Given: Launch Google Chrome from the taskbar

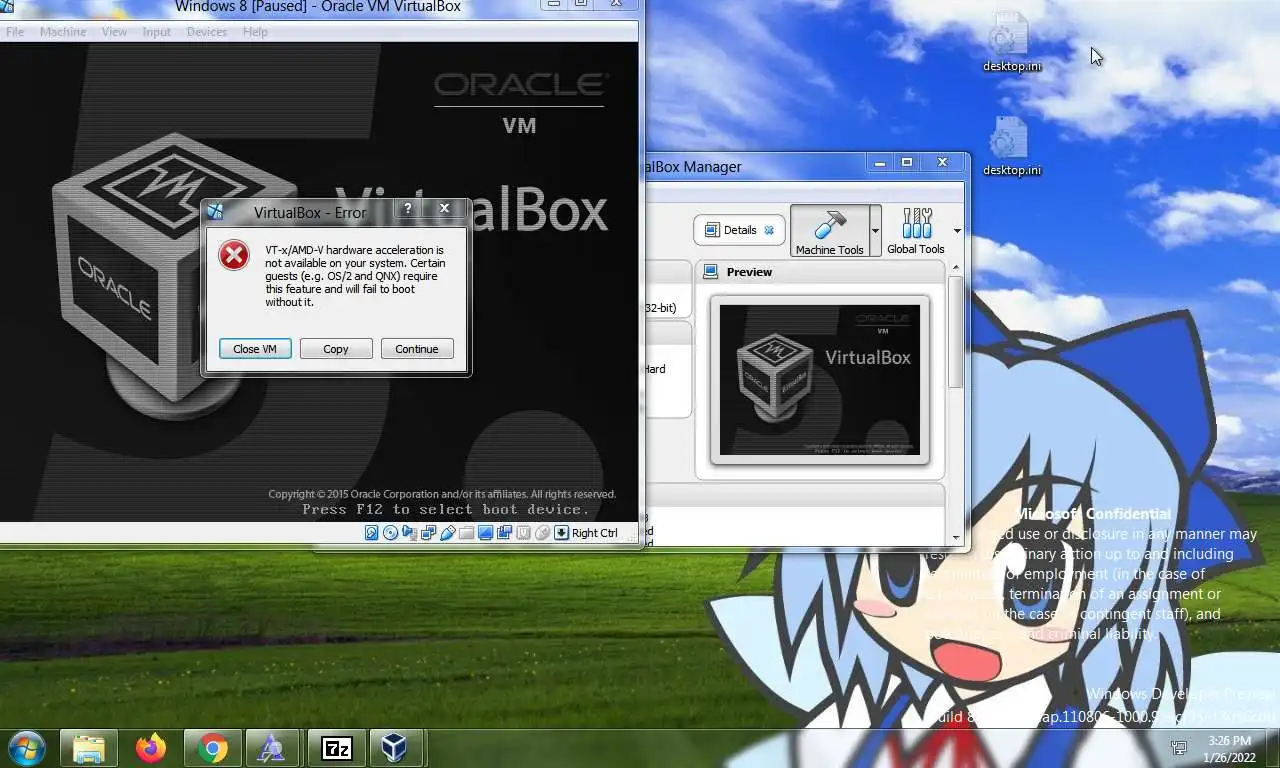Looking at the screenshot, I should point(212,748).
